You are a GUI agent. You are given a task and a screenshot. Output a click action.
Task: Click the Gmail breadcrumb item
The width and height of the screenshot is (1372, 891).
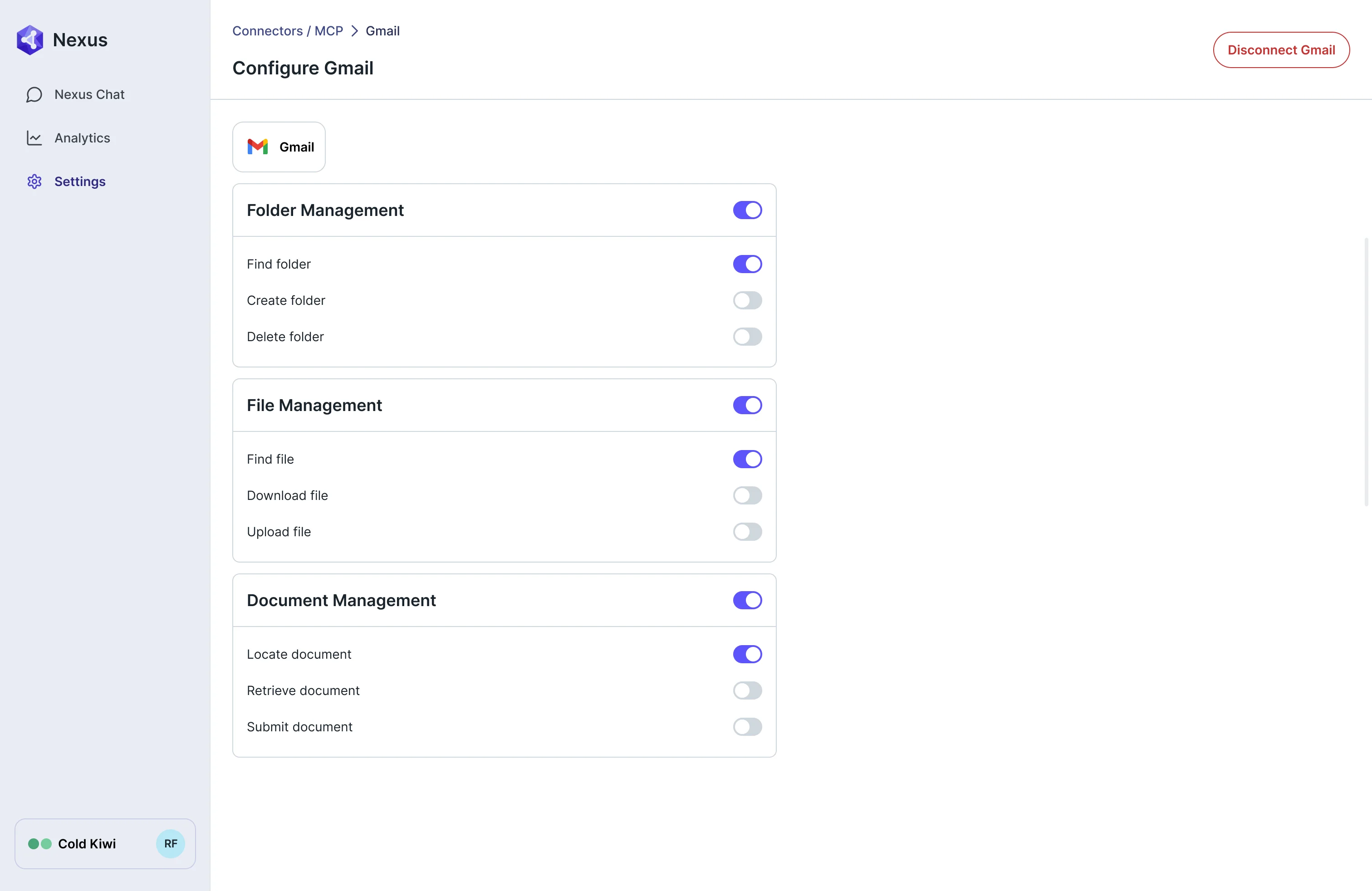383,31
